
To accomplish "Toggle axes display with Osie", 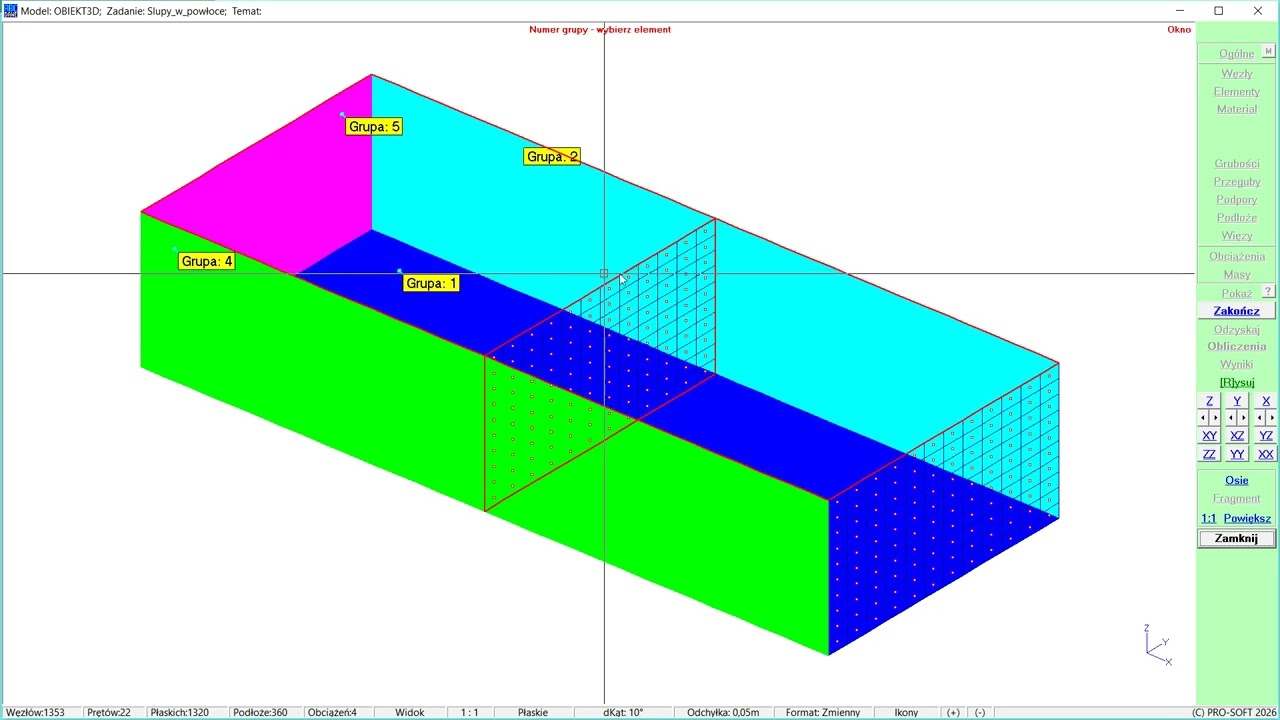I will [1237, 480].
